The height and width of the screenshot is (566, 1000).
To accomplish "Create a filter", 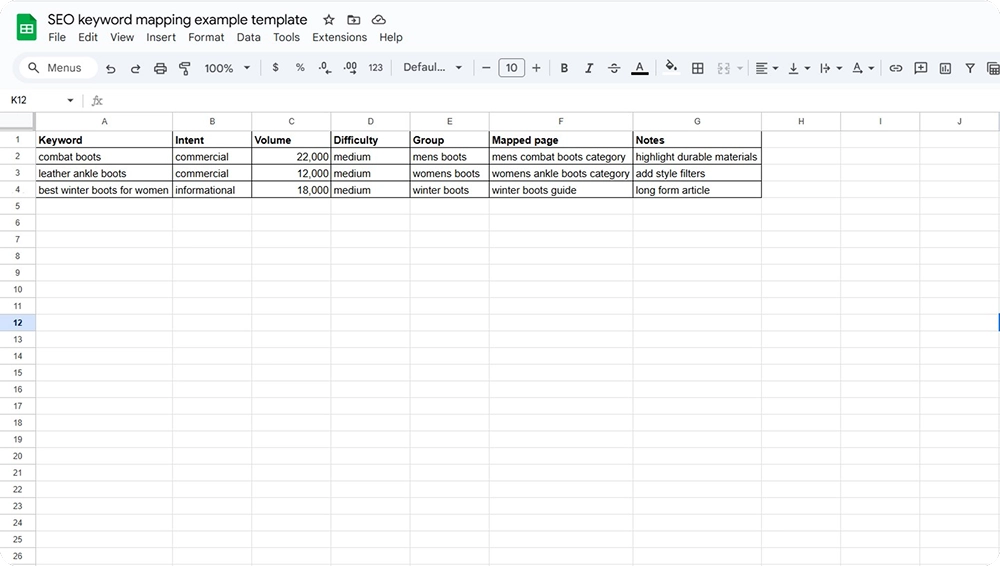I will click(x=970, y=68).
